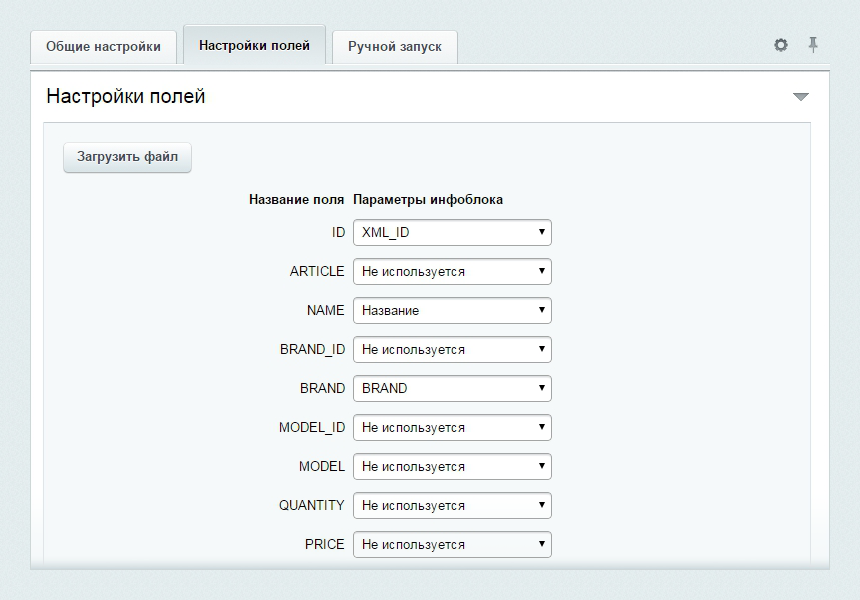Viewport: 860px width, 600px height.
Task: Switch to the Общие настройки tab
Action: pos(103,47)
